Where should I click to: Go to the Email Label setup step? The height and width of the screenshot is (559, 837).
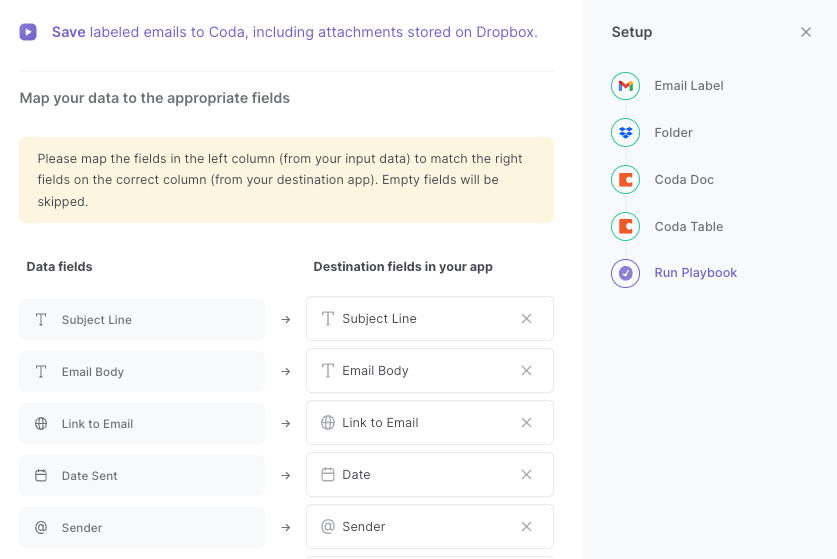(689, 86)
